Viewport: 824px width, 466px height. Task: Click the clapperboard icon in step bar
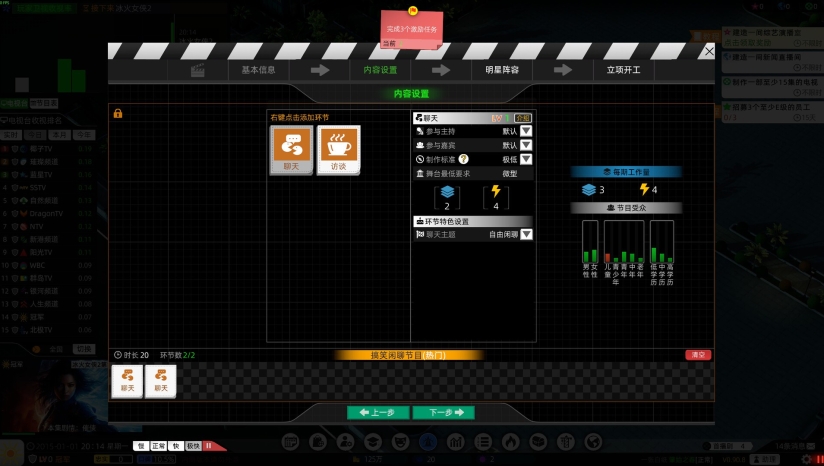pos(198,70)
